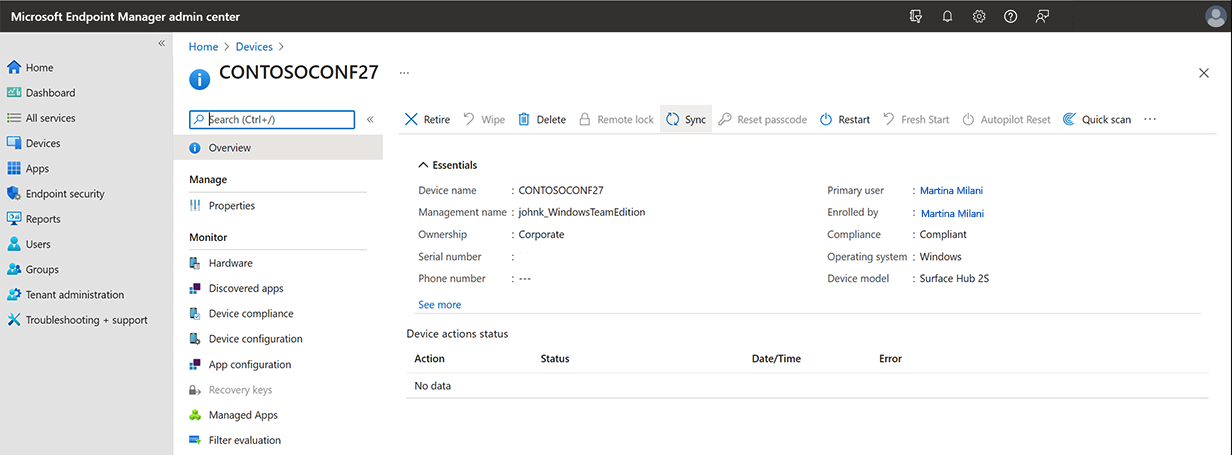Run a Quick scan on device
The width and height of the screenshot is (1232, 455).
(x=1097, y=119)
